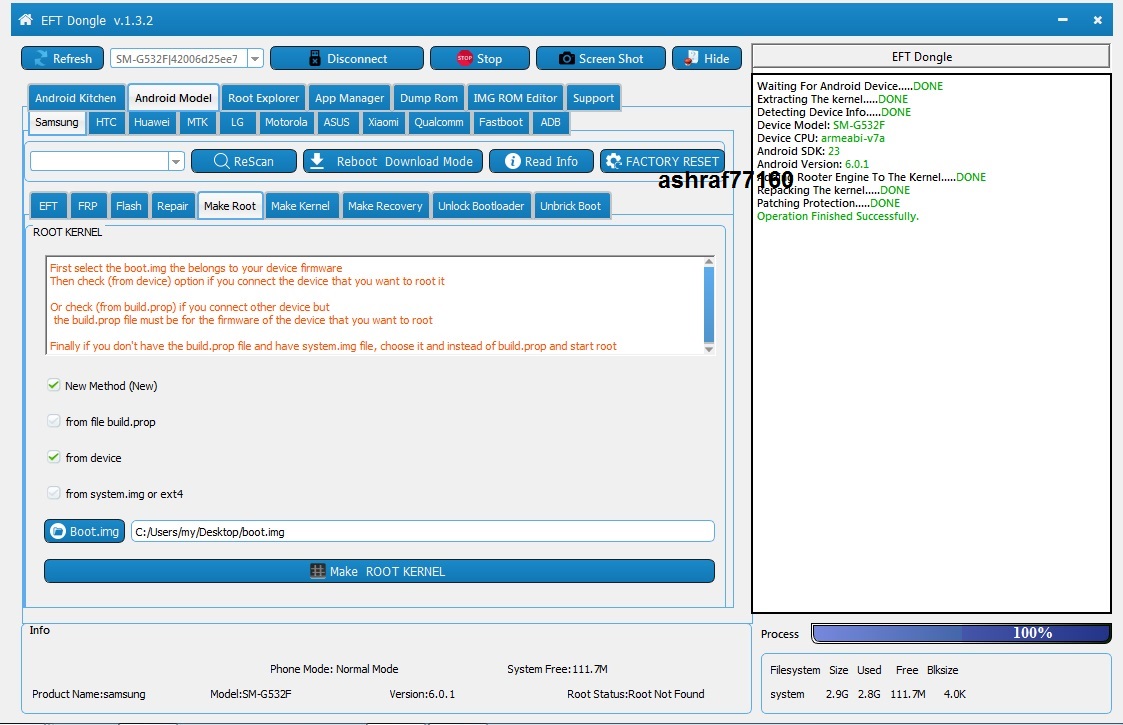Switch to the EFT sub-tab
This screenshot has height=725, width=1123.
(x=48, y=206)
